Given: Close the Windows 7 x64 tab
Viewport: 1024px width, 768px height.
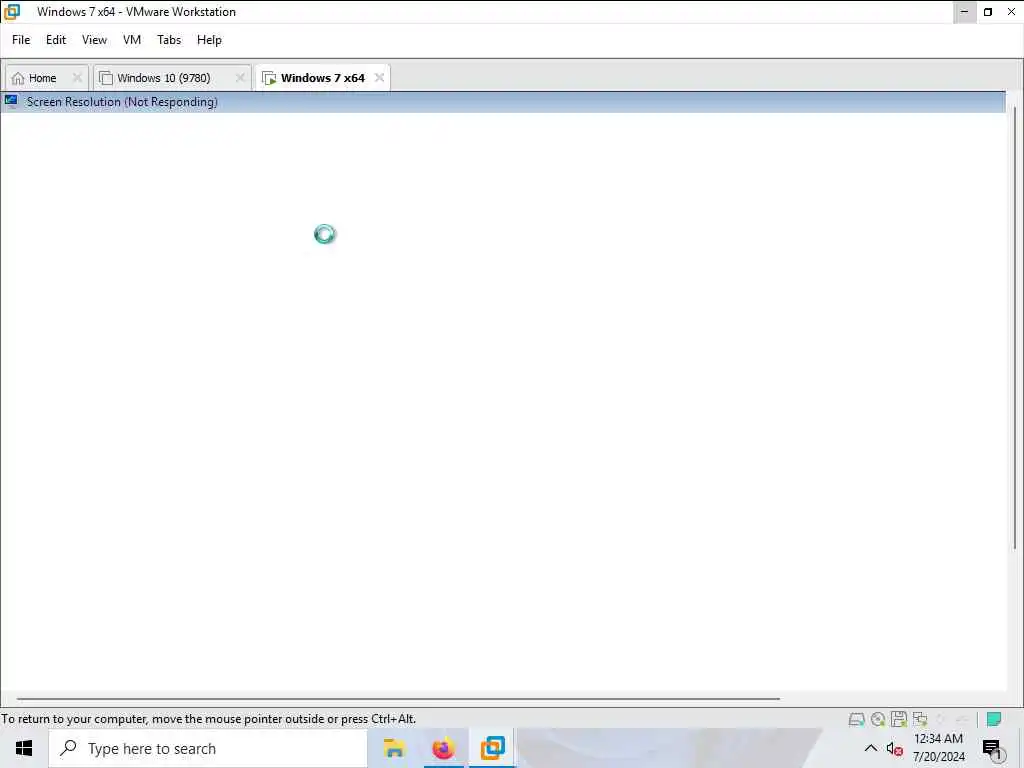Looking at the screenshot, I should (x=379, y=78).
